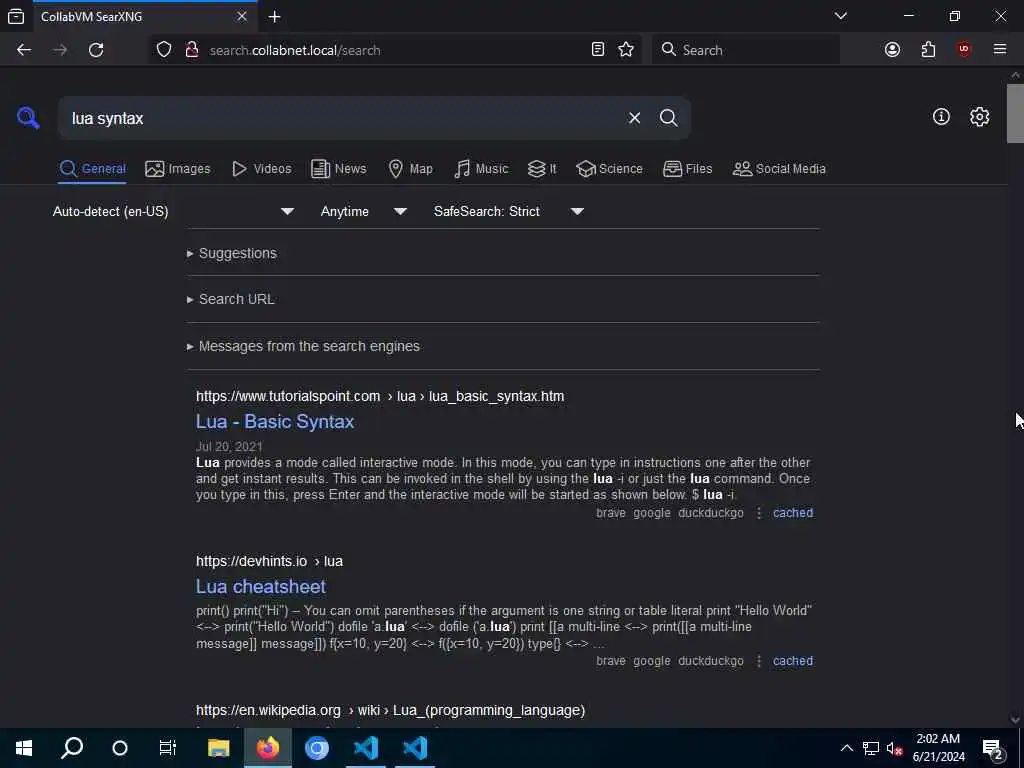Image resolution: width=1024 pixels, height=768 pixels.
Task: Show hidden tray icons chevron
Action: click(x=846, y=748)
